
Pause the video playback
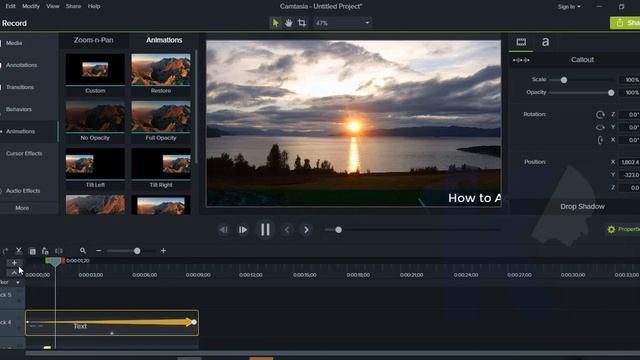pyautogui.click(x=265, y=230)
